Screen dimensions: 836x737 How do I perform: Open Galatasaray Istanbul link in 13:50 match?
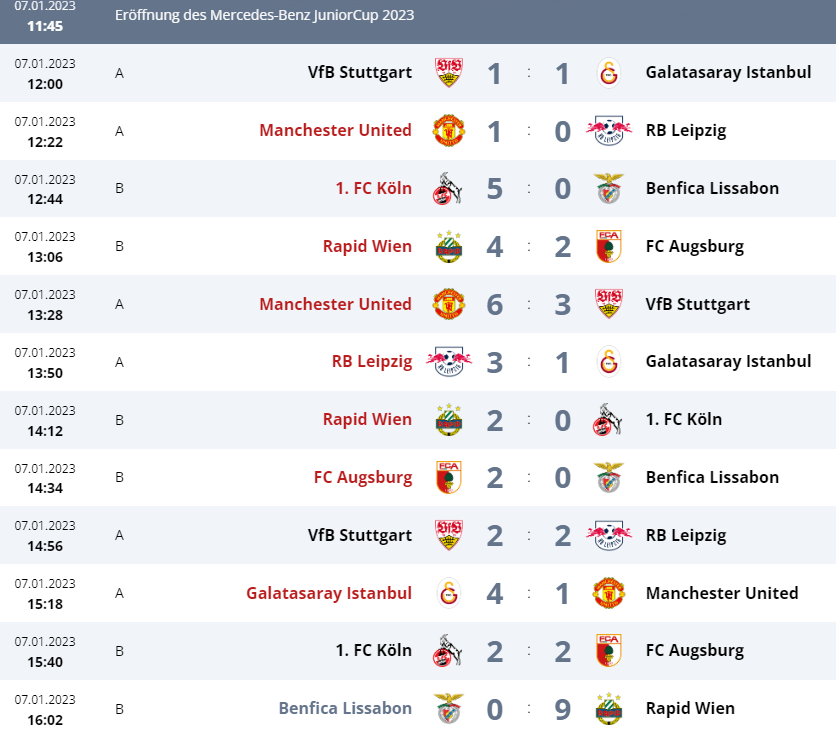(x=728, y=362)
